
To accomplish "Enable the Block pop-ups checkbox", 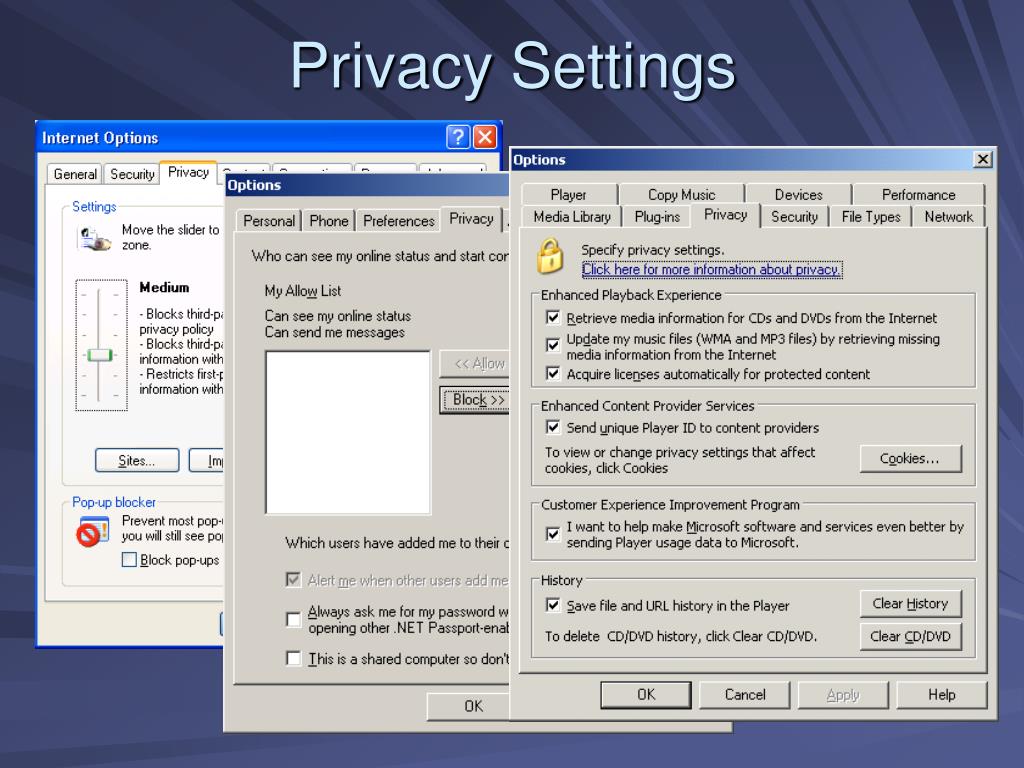I will tap(129, 560).
